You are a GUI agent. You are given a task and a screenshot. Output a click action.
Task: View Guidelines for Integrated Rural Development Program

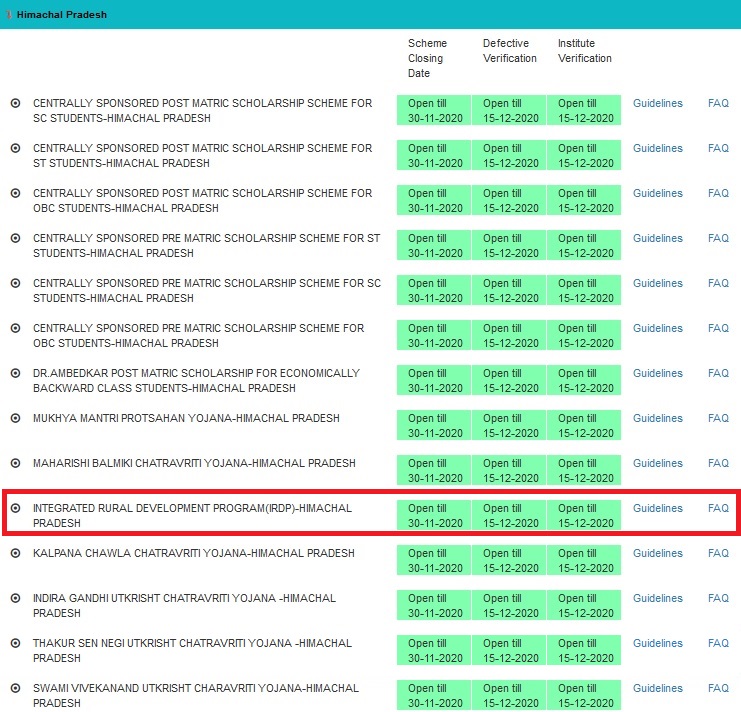click(x=657, y=508)
